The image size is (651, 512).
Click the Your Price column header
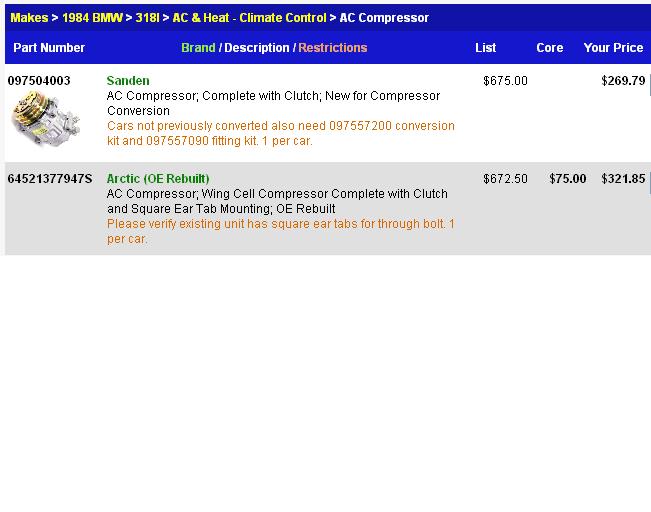(613, 48)
